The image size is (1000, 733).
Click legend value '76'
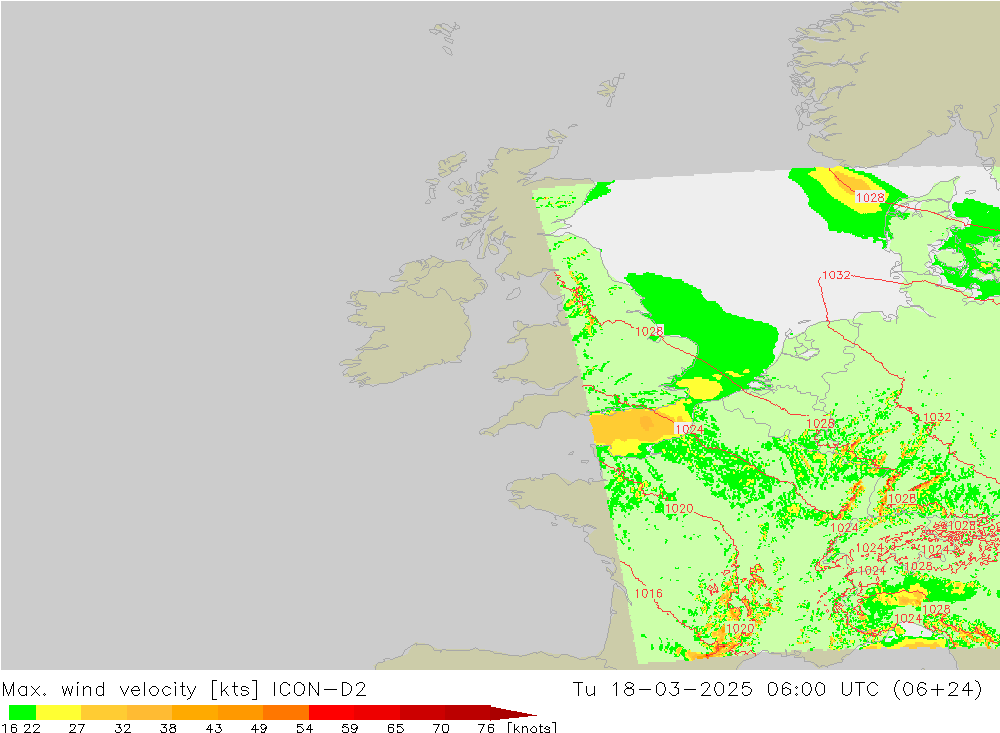[486, 728]
